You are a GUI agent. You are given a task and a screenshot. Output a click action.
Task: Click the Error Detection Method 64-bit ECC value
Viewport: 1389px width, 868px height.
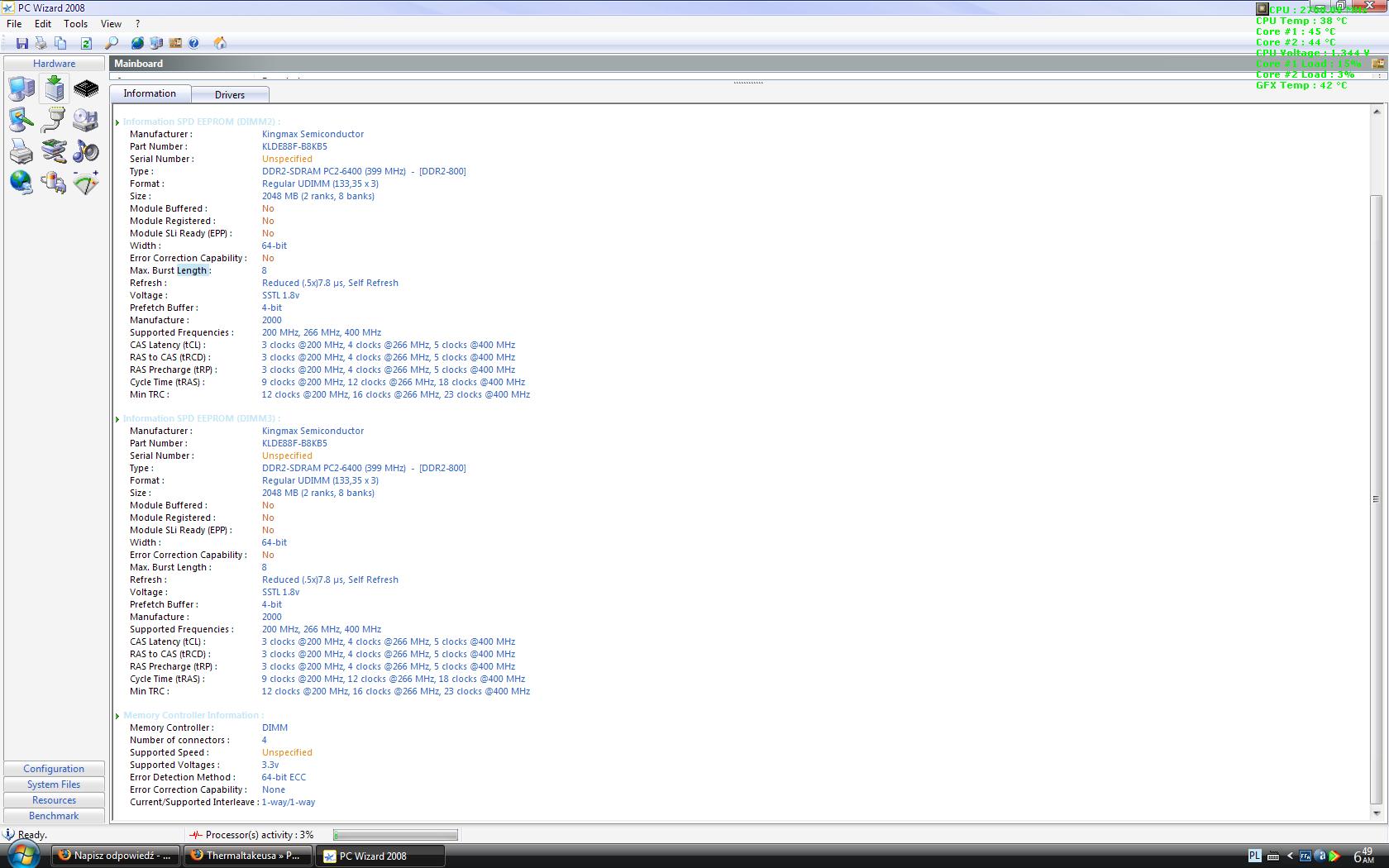pyautogui.click(x=284, y=777)
